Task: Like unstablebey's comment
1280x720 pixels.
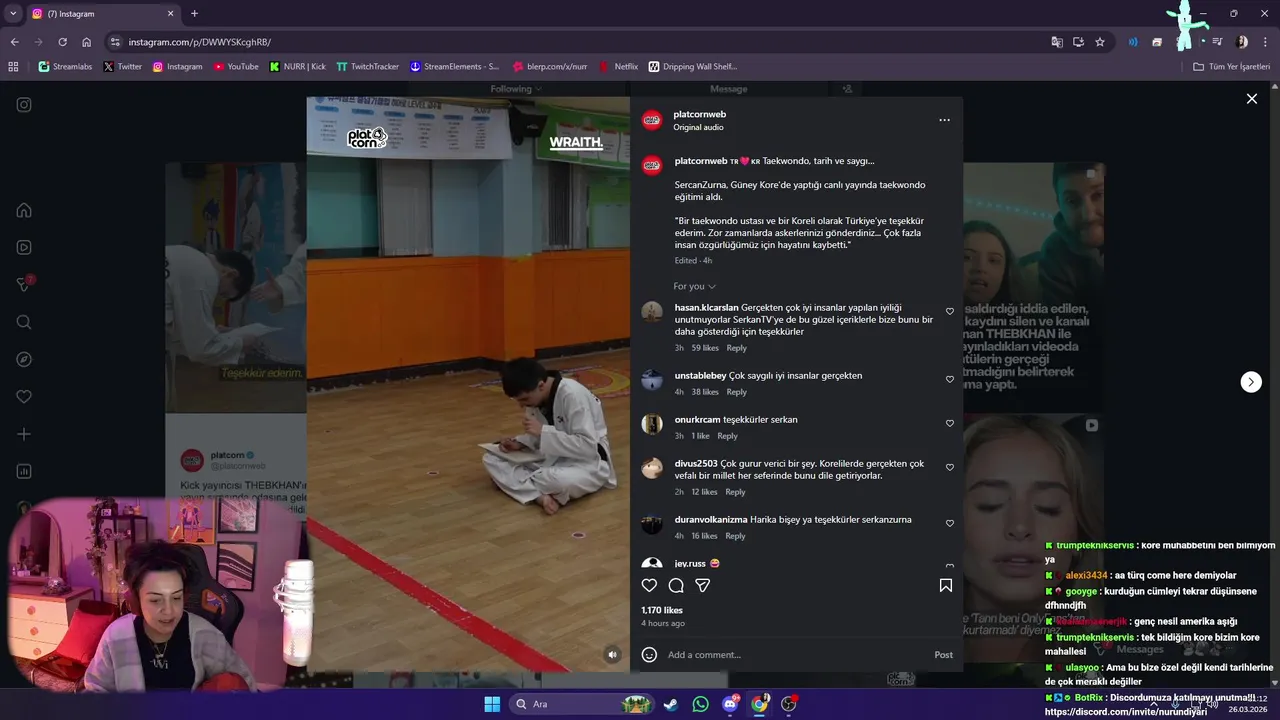Action: tap(950, 379)
